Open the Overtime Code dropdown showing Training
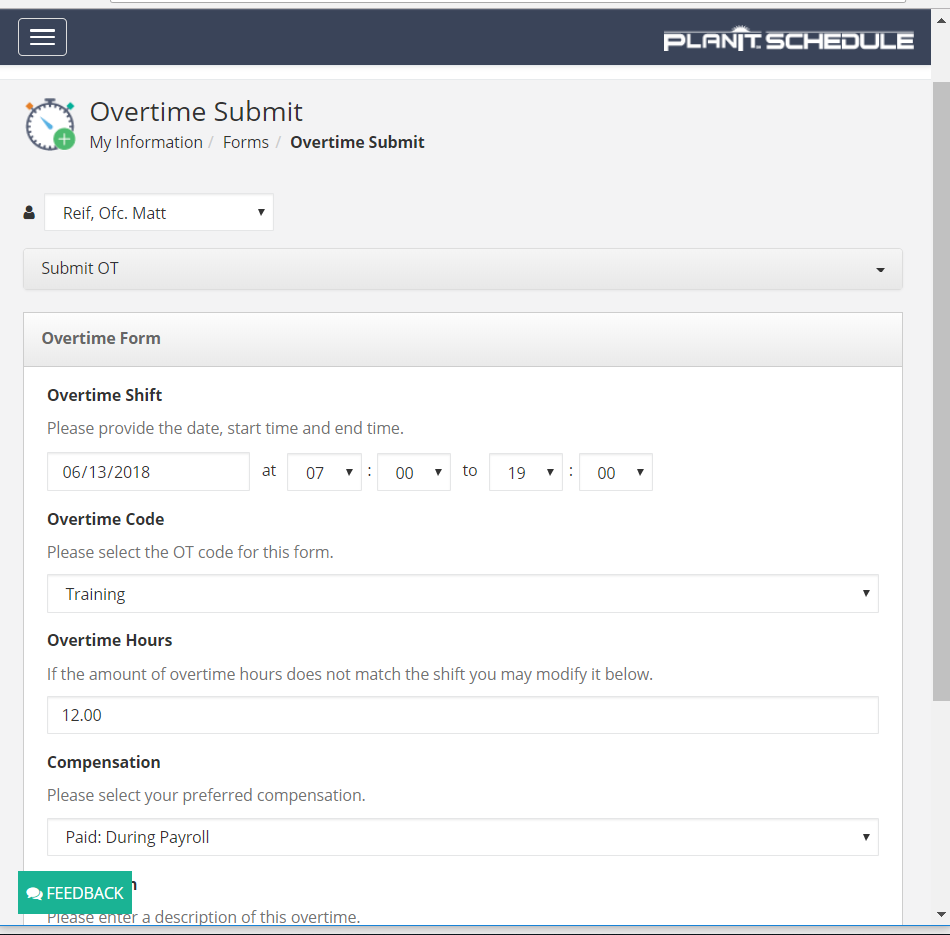This screenshot has height=935, width=950. tap(463, 594)
